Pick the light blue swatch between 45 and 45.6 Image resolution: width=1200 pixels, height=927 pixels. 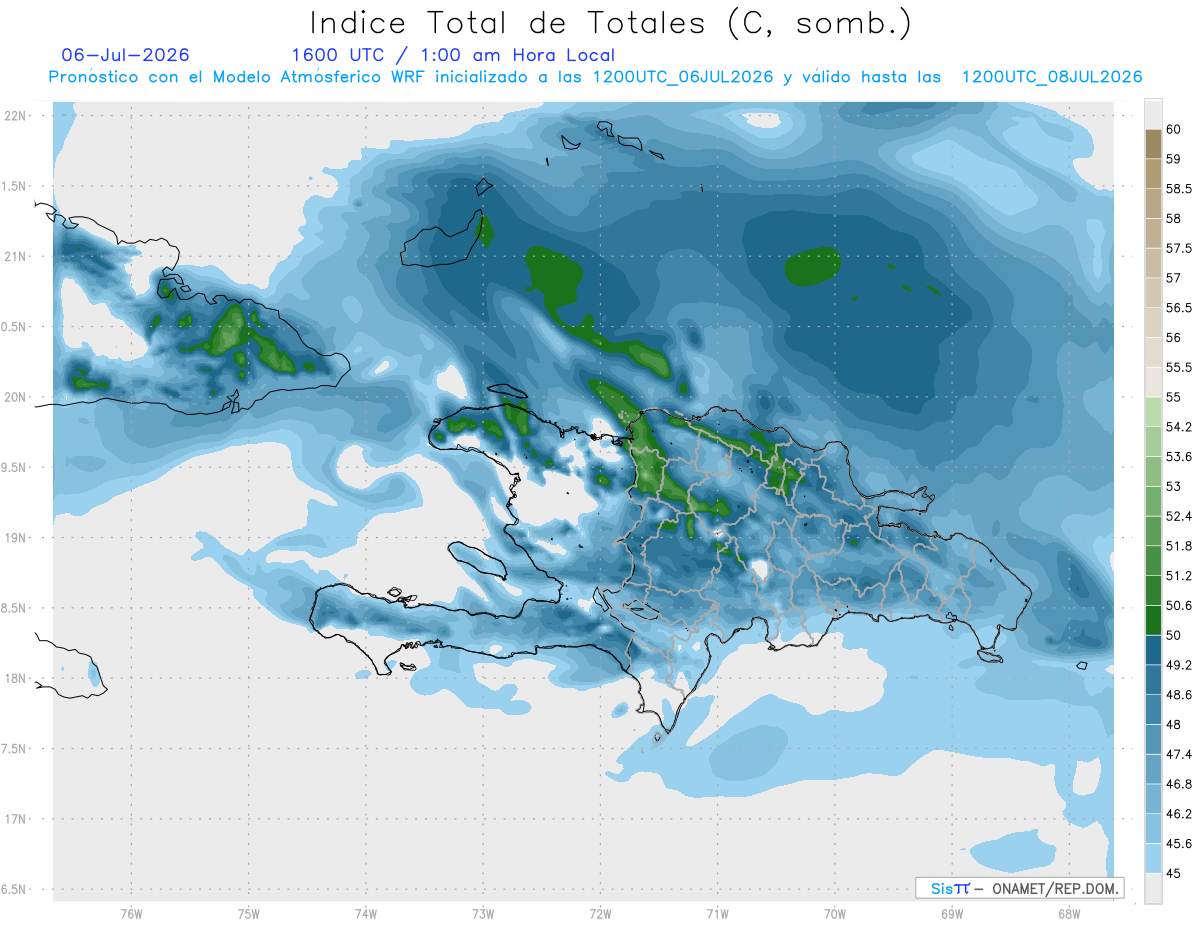[x=1153, y=858]
